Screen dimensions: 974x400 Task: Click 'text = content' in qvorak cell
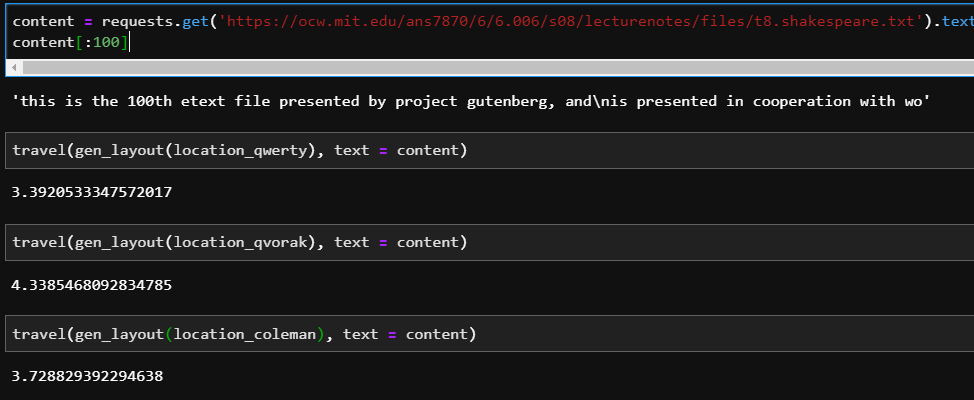tap(400, 242)
